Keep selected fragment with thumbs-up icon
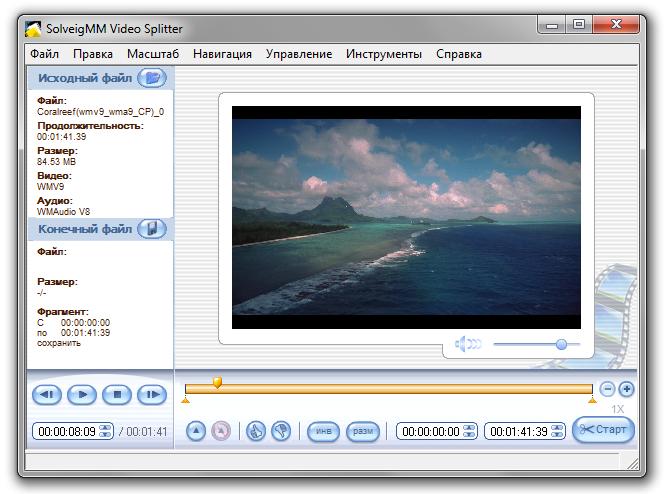 [x=256, y=431]
